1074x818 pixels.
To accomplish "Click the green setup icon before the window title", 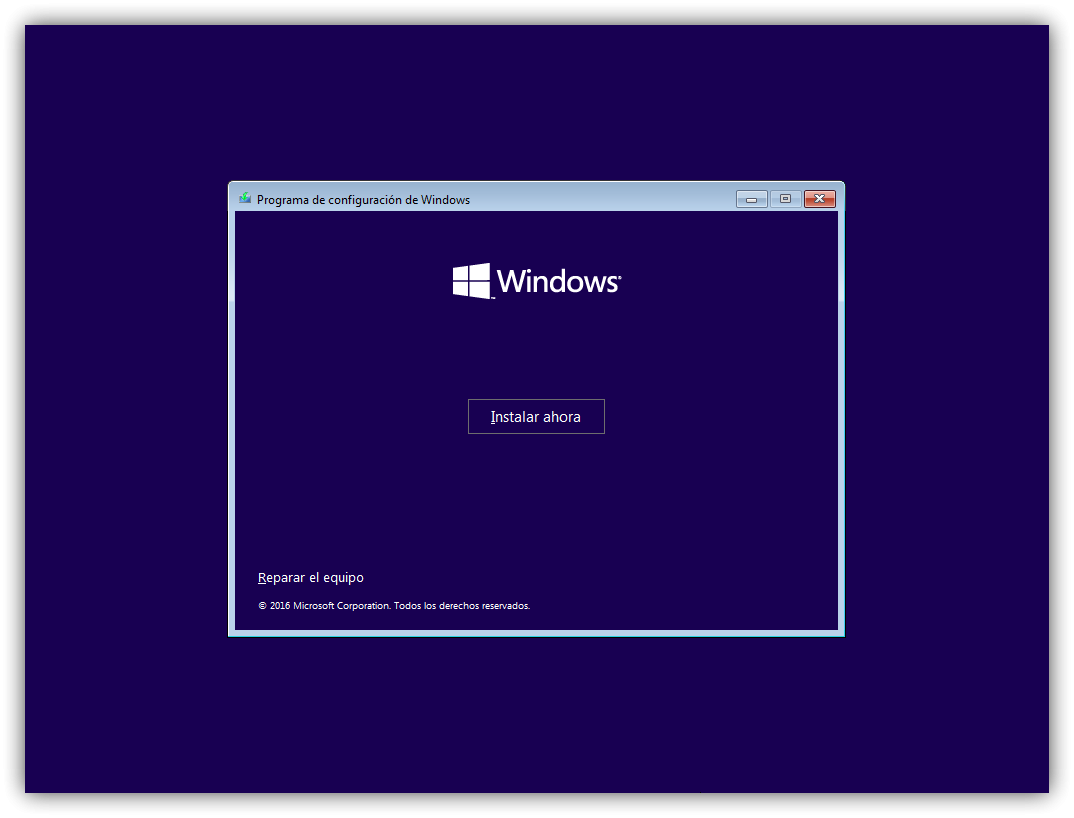I will (x=243, y=199).
